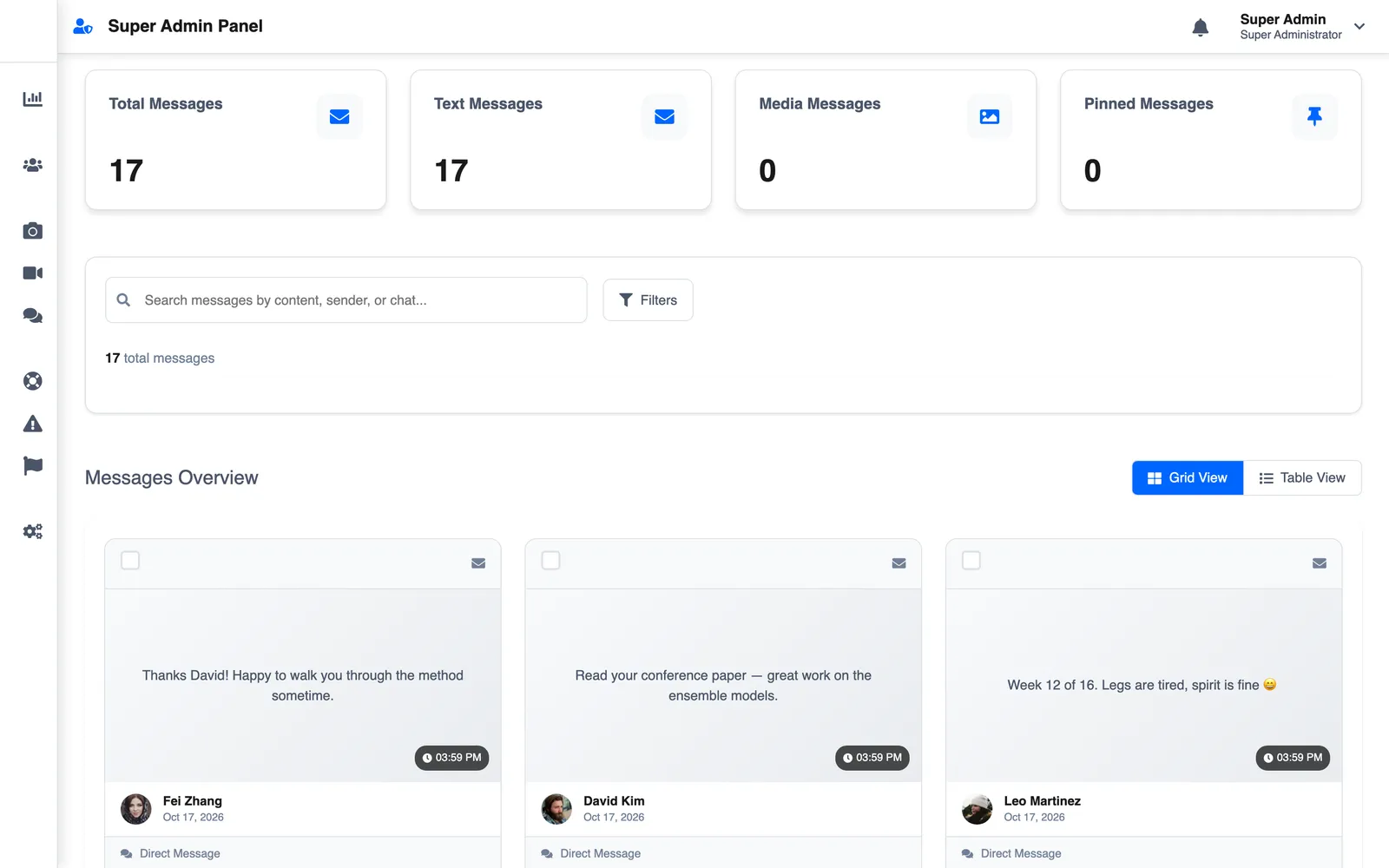Viewport: 1389px width, 868px height.
Task: Select the Fei Zhang message checkbox
Action: 130,561
